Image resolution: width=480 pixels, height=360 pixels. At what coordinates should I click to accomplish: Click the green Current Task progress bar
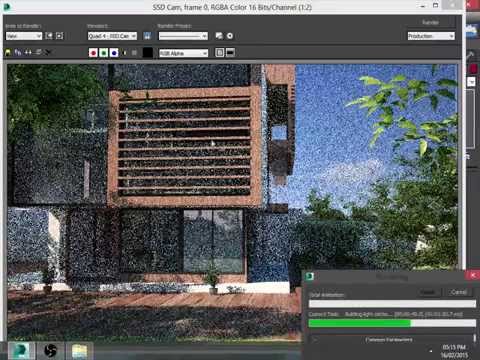coord(392,323)
